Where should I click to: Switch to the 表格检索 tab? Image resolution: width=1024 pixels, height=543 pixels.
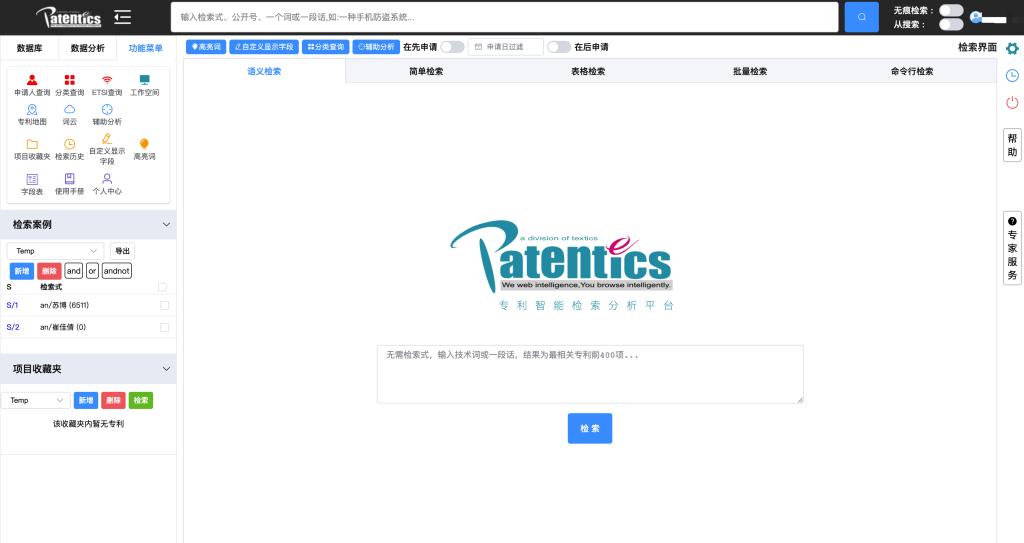(x=588, y=71)
